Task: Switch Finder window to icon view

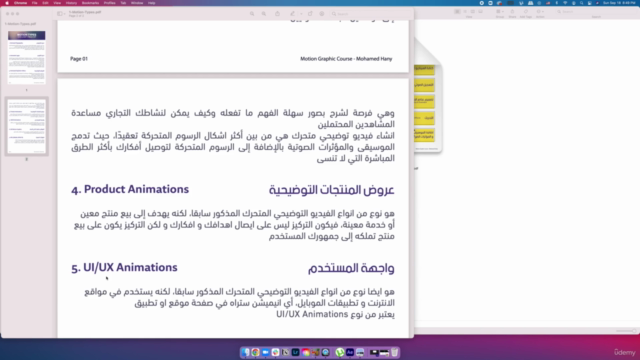Action: tap(457, 11)
